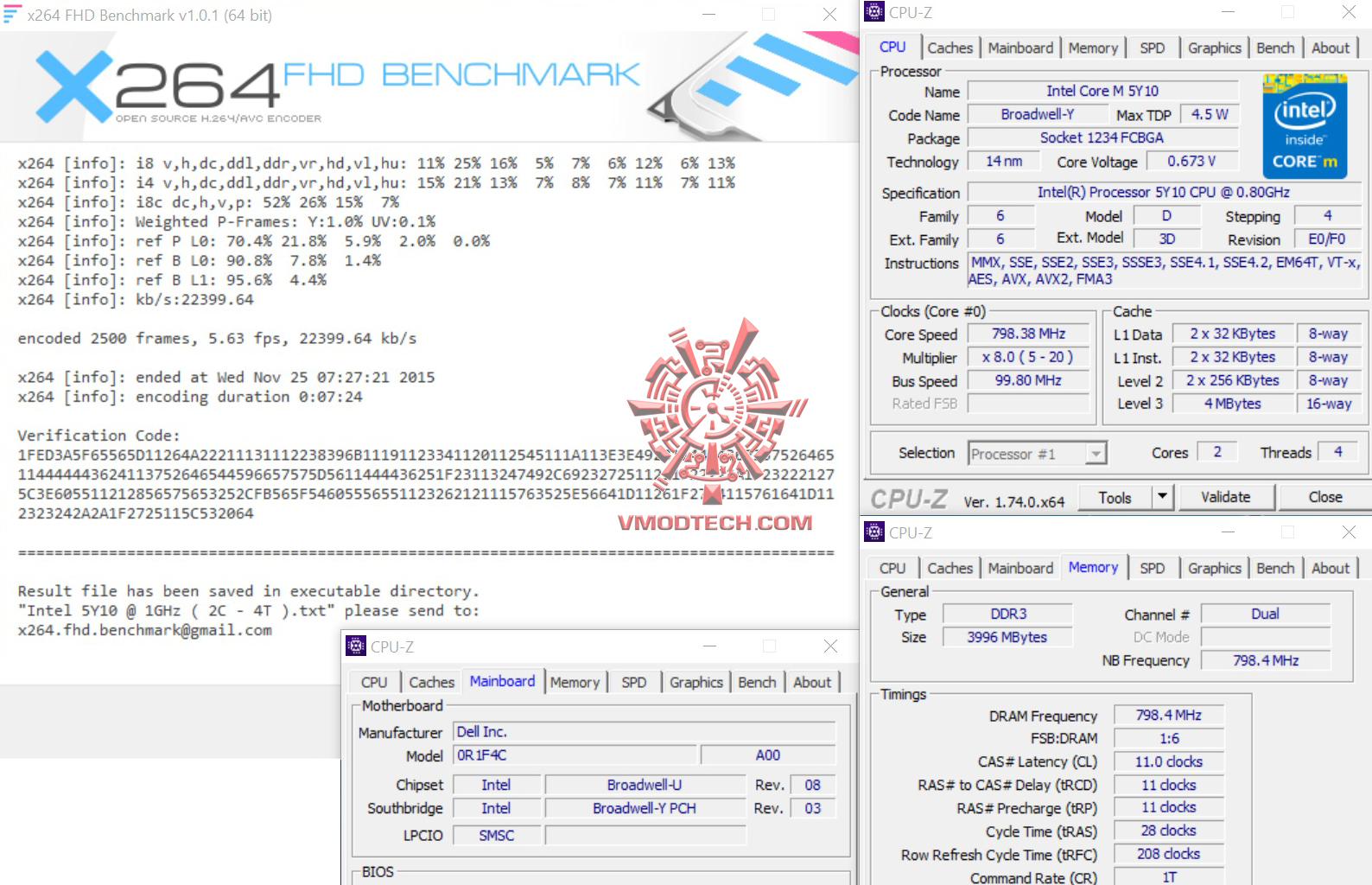Click the Bus Speed value "99.80 MHz"

1028,380
